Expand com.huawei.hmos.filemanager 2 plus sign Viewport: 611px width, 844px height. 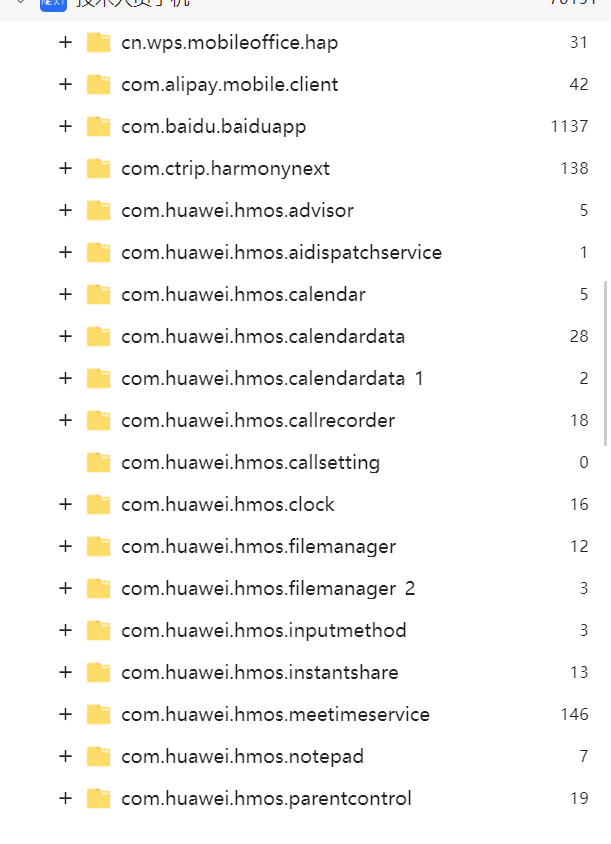point(65,588)
